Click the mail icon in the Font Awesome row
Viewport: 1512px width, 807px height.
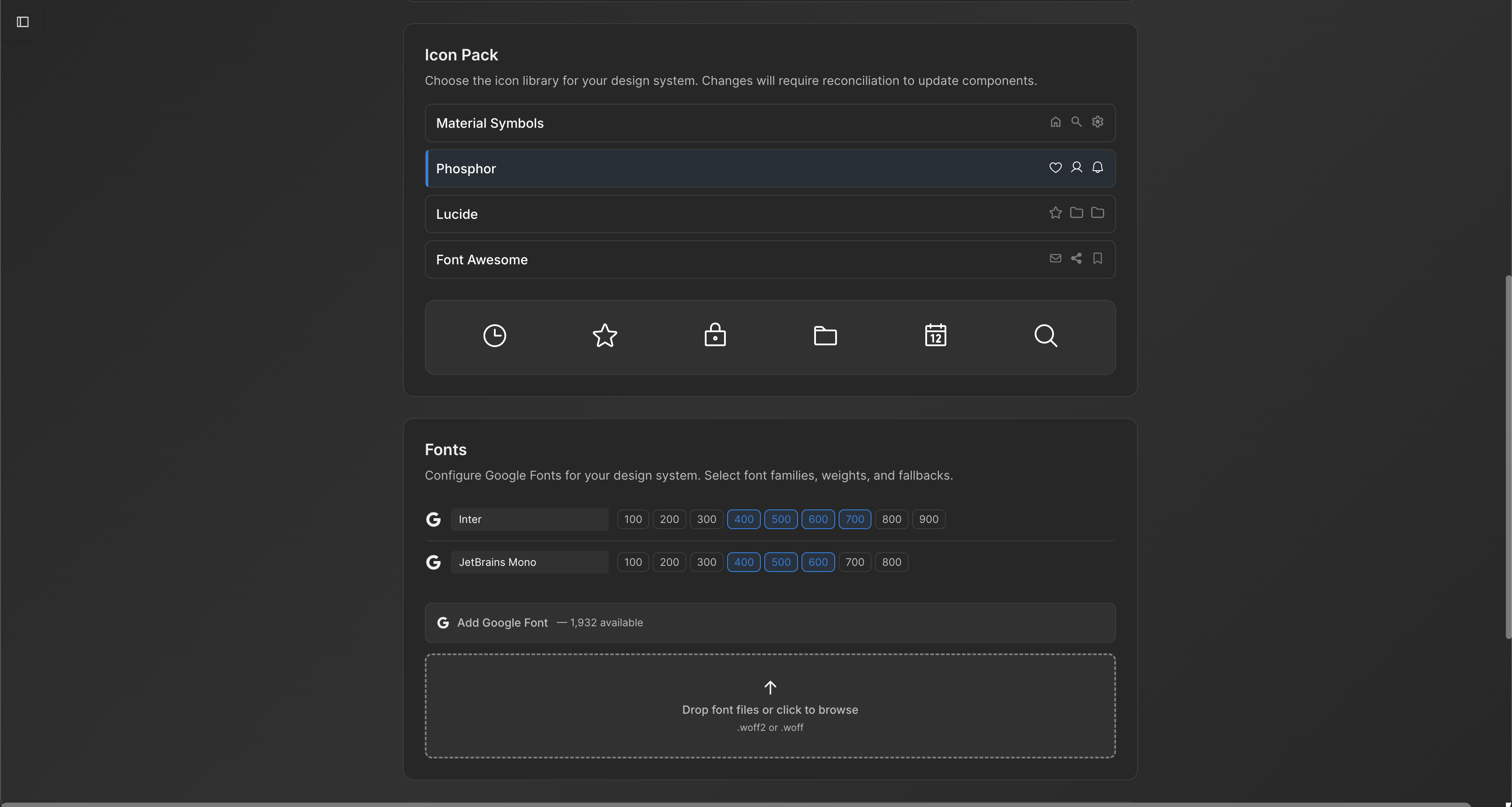[x=1055, y=259]
